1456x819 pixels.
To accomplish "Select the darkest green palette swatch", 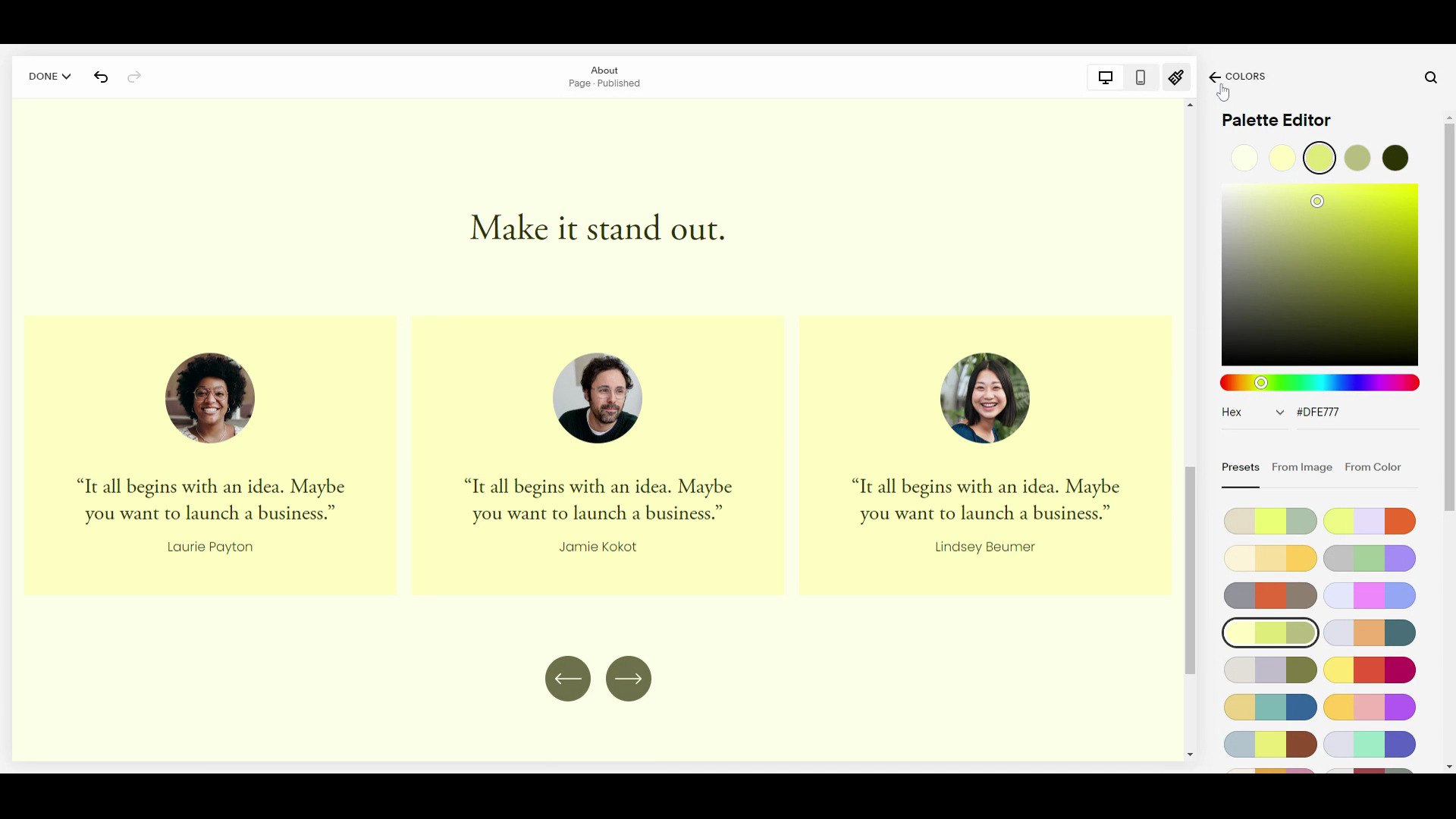I will pyautogui.click(x=1395, y=158).
